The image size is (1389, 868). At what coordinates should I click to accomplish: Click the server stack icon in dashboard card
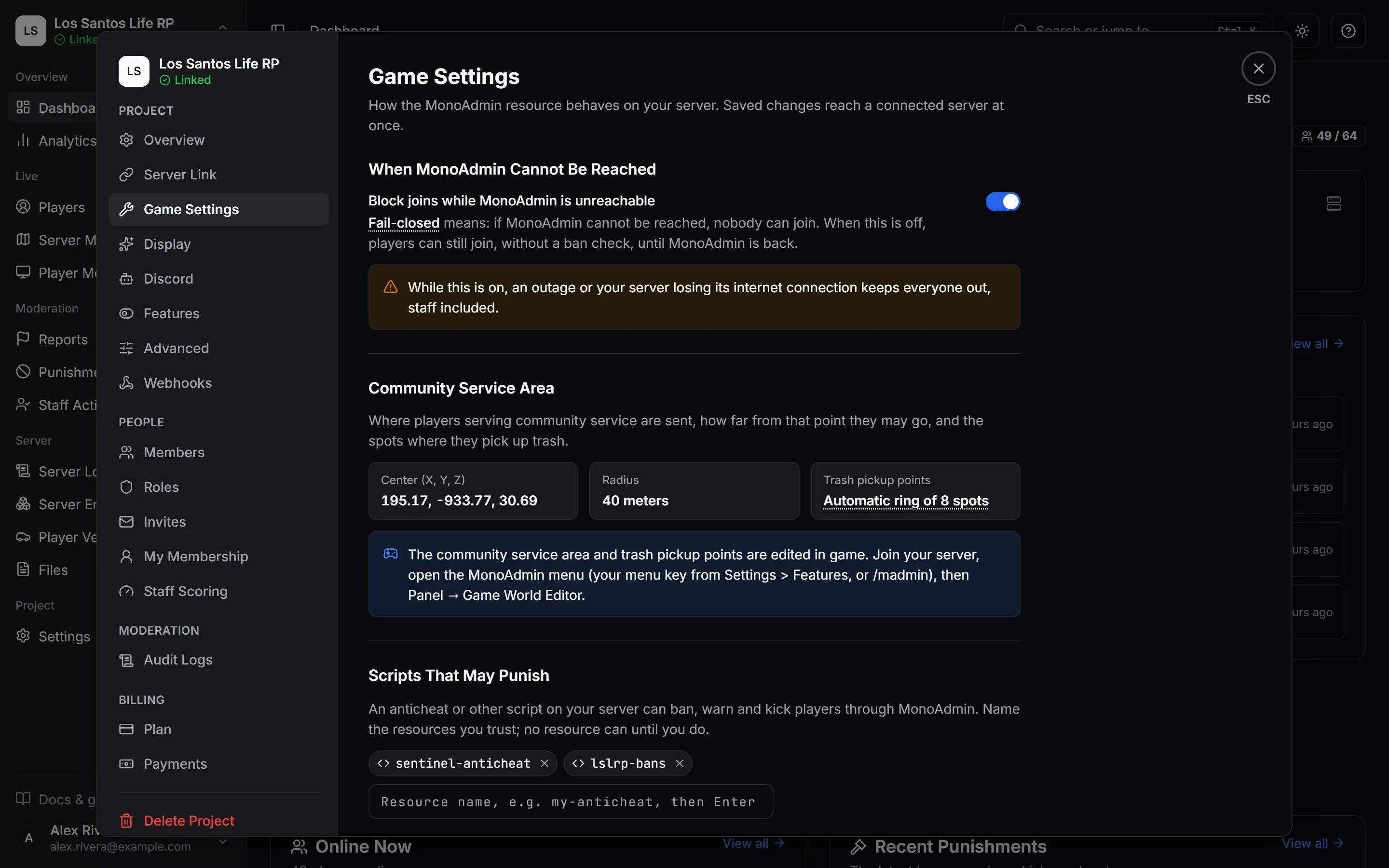(1334, 203)
